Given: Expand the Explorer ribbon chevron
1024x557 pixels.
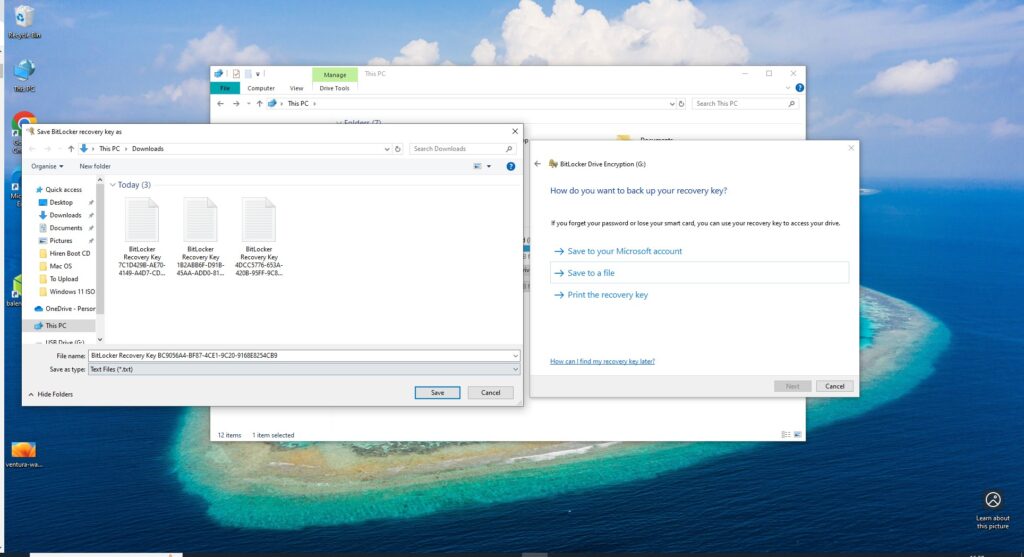Looking at the screenshot, I should tap(788, 88).
